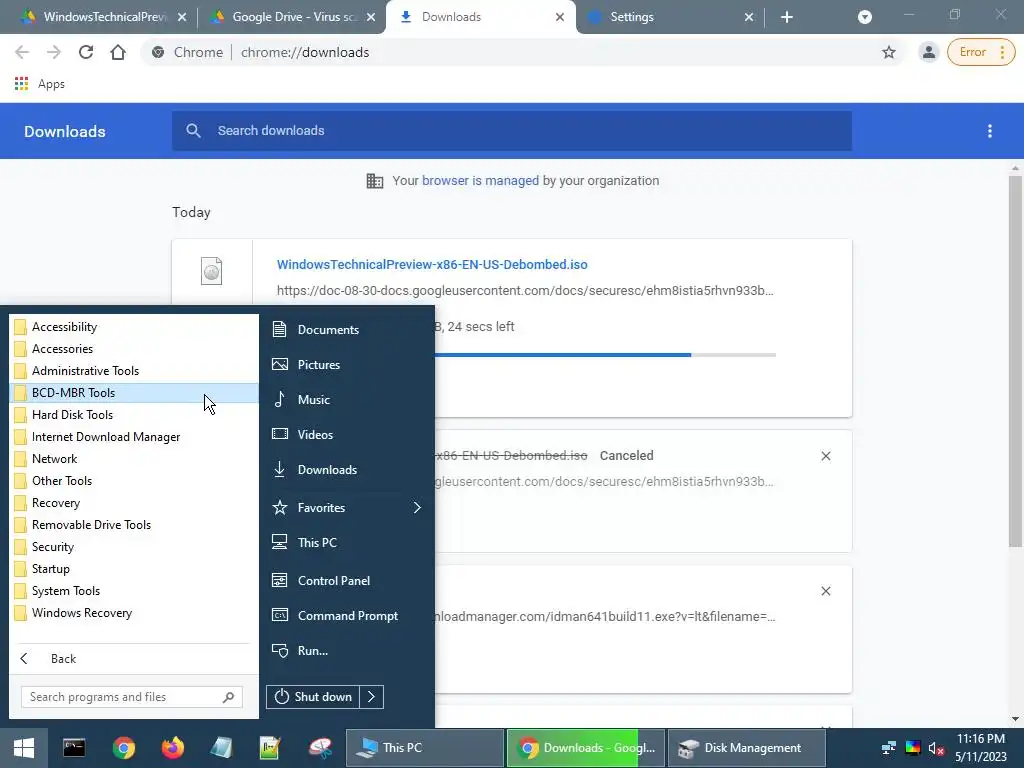
Task: Open Documents from the Start menu
Action: [315, 329]
